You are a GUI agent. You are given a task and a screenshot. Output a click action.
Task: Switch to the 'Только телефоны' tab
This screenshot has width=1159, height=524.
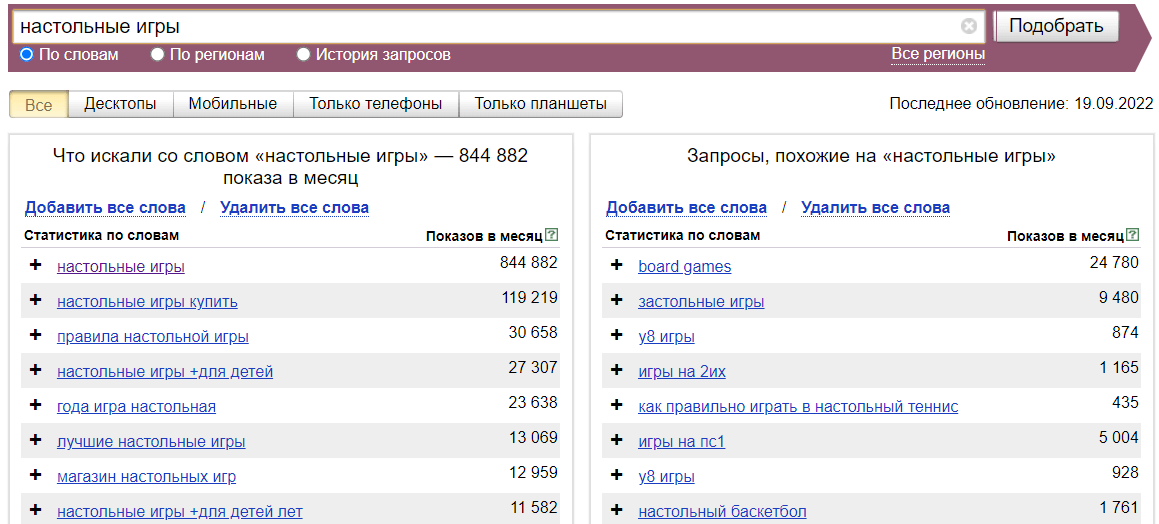[x=375, y=104]
